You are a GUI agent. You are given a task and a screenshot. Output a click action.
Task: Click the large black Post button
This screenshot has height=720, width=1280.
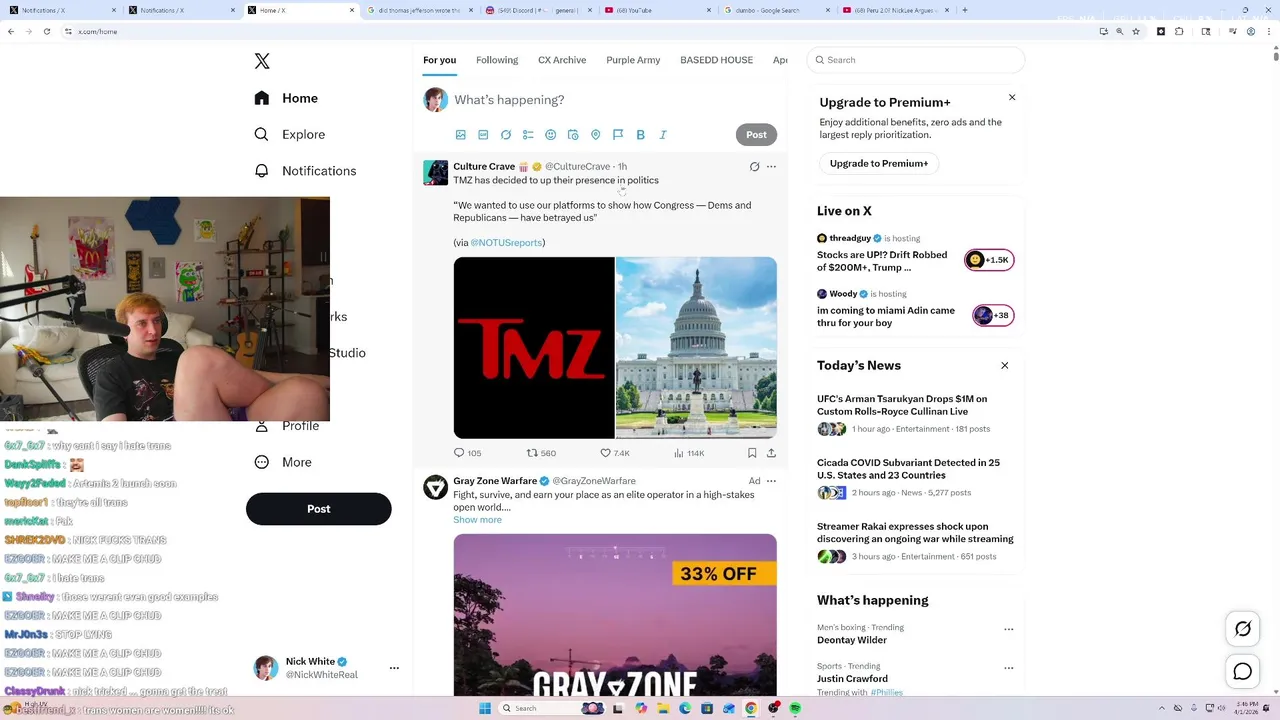coord(318,509)
